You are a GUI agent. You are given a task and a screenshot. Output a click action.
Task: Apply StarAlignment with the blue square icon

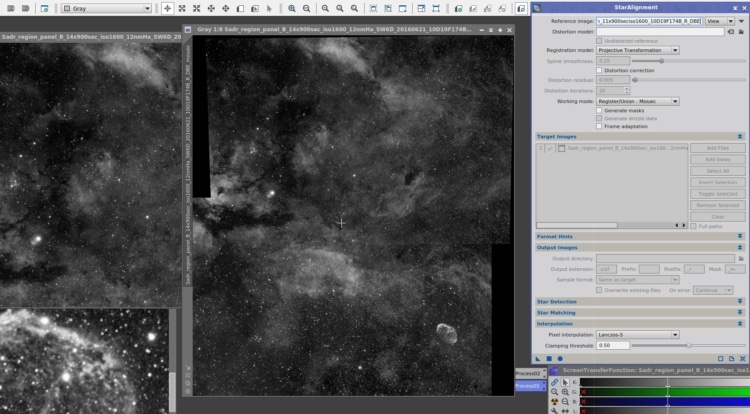[549, 359]
